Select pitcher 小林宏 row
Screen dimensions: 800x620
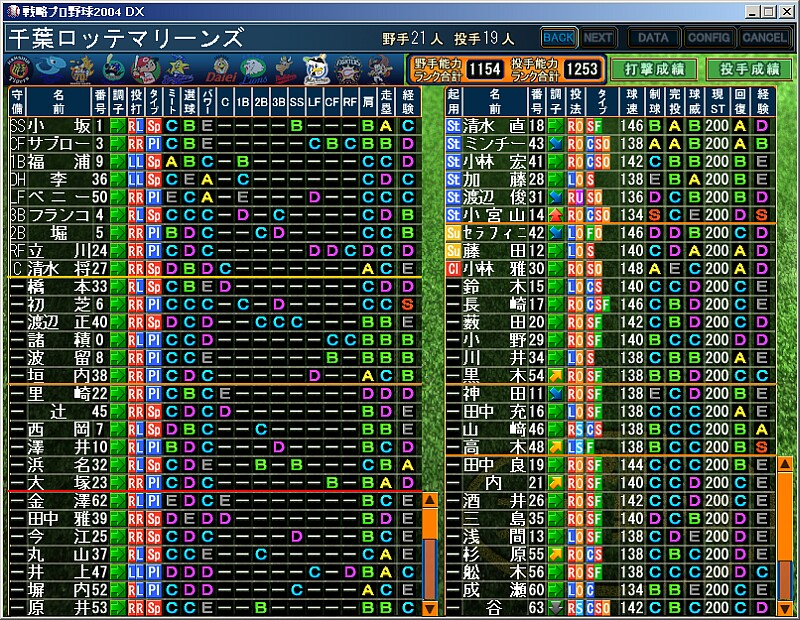coord(610,162)
